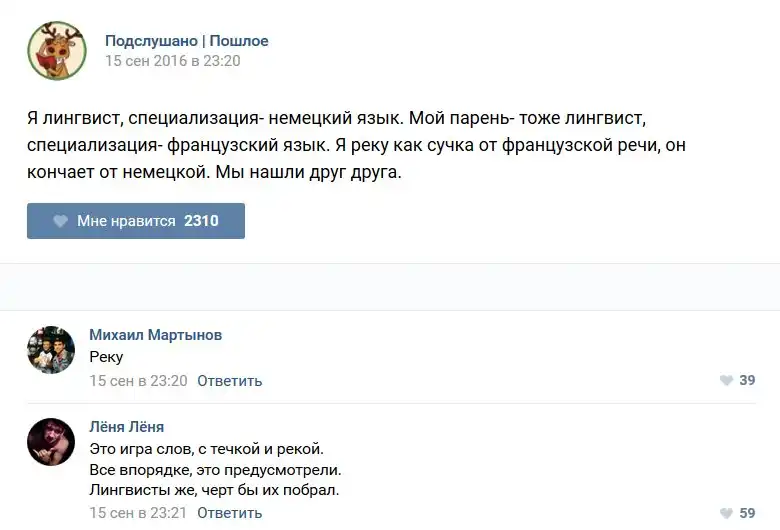Open the Лёня Лёня name link
Screen dimensions: 780x530
pyautogui.click(x=127, y=427)
